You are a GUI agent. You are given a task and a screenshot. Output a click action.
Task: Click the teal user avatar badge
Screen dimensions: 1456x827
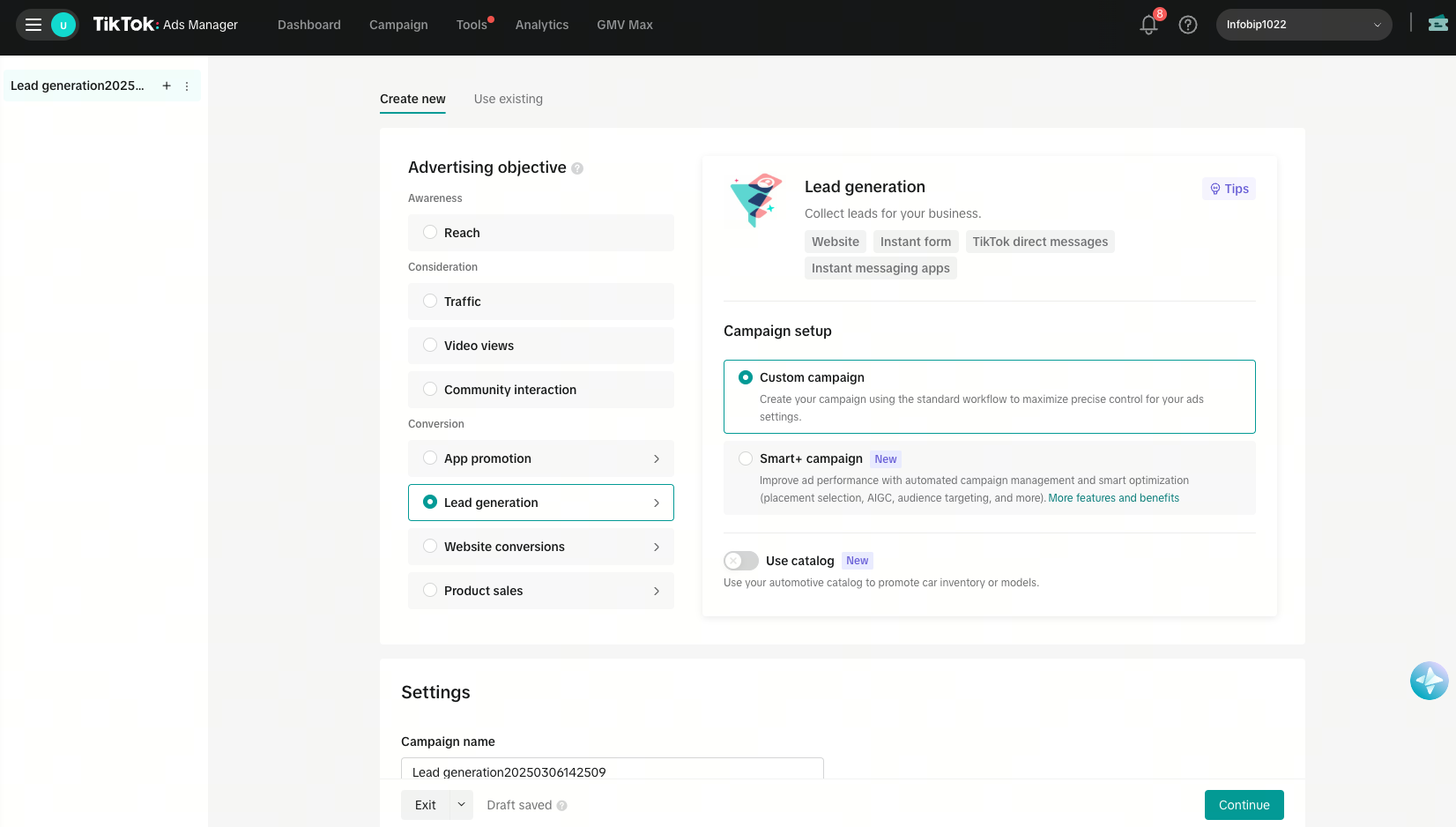pyautogui.click(x=63, y=25)
